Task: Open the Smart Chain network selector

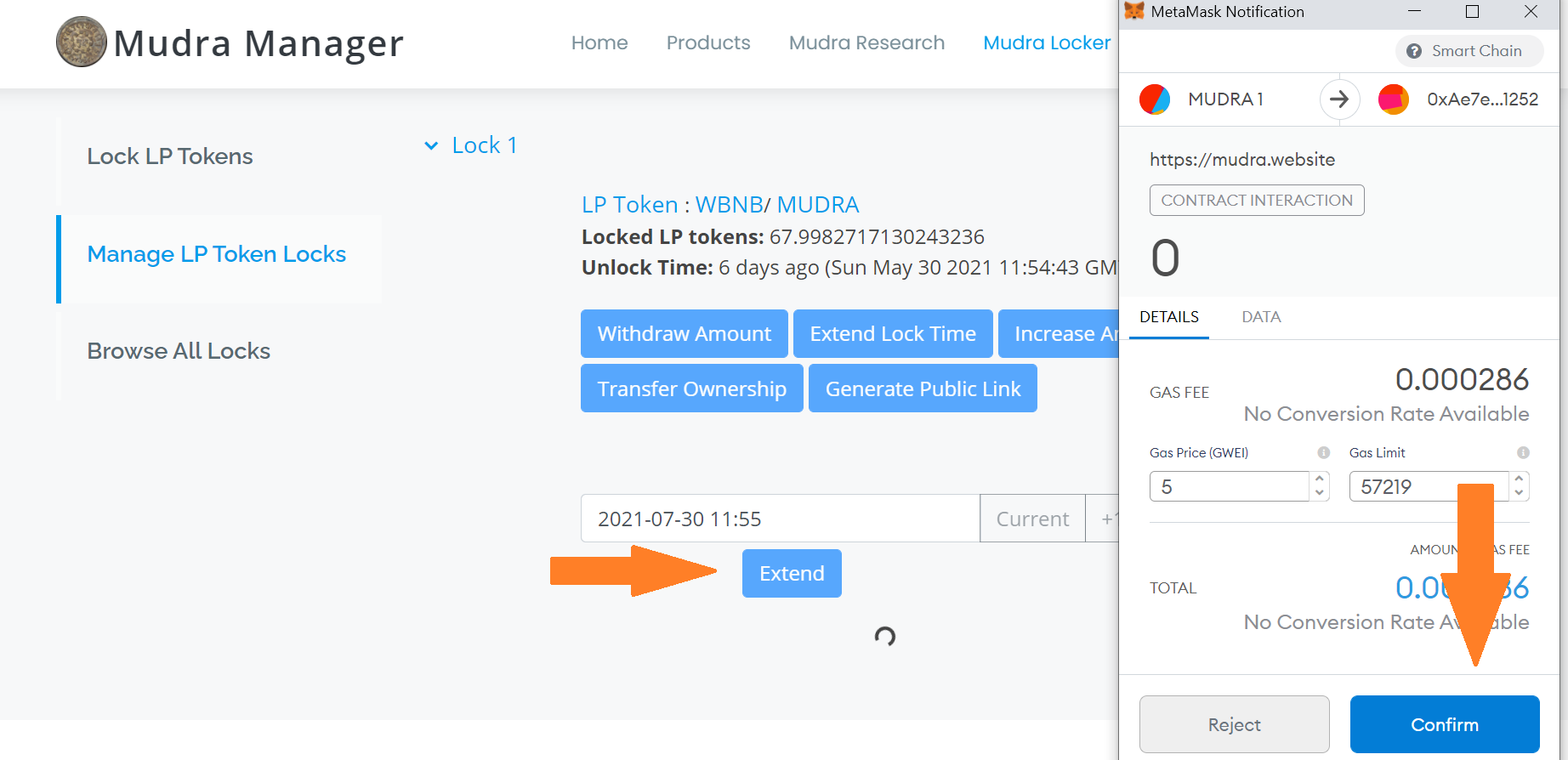Action: [1469, 51]
